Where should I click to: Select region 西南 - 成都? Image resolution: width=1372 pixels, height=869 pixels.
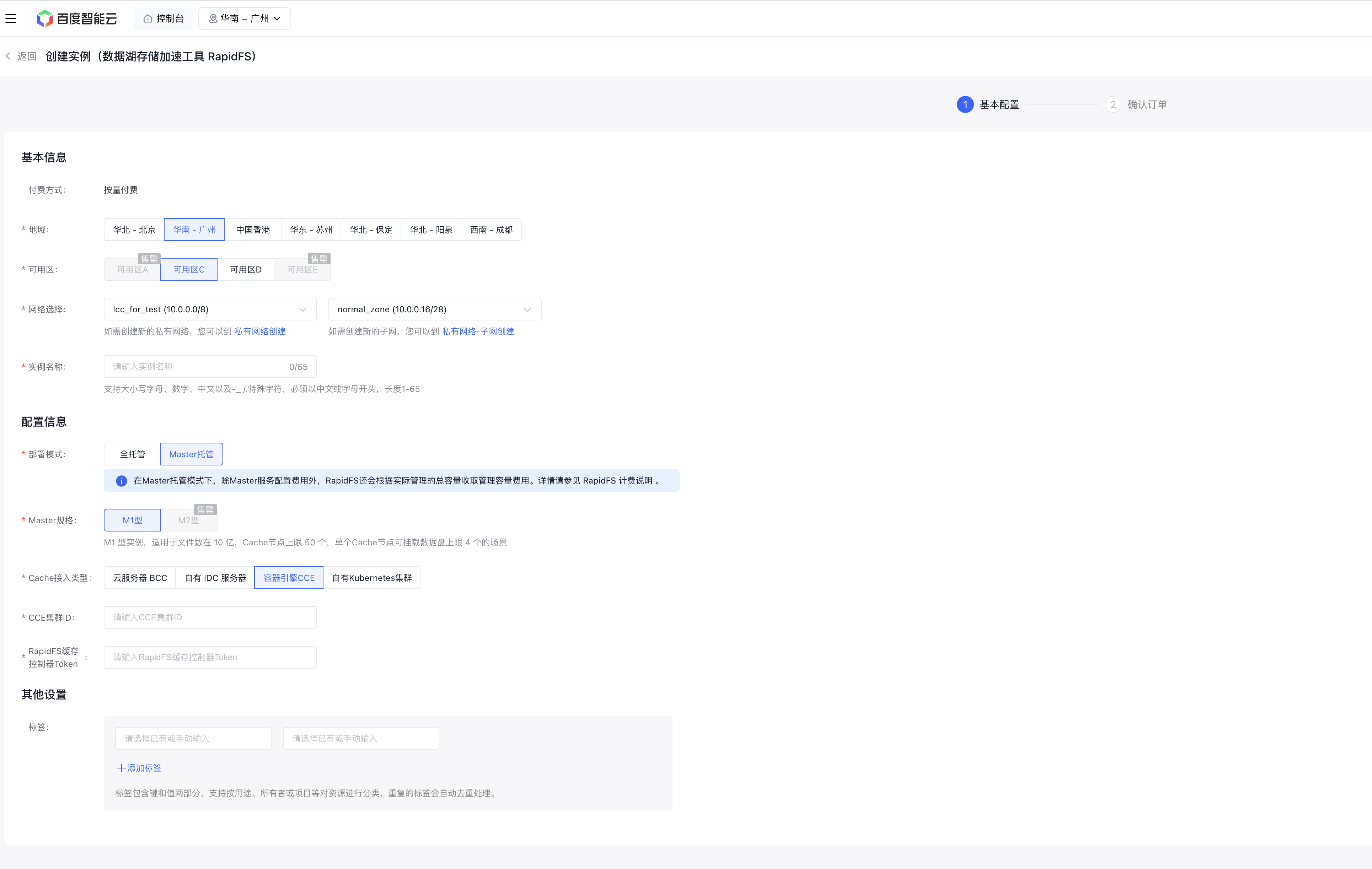tap(491, 230)
